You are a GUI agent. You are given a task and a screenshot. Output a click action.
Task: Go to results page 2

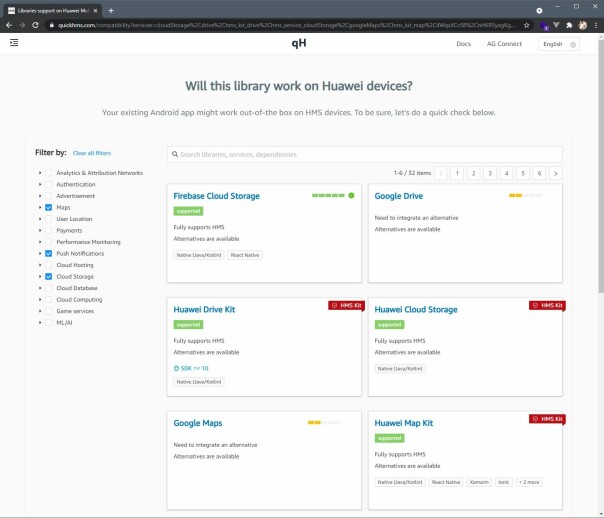coord(473,173)
